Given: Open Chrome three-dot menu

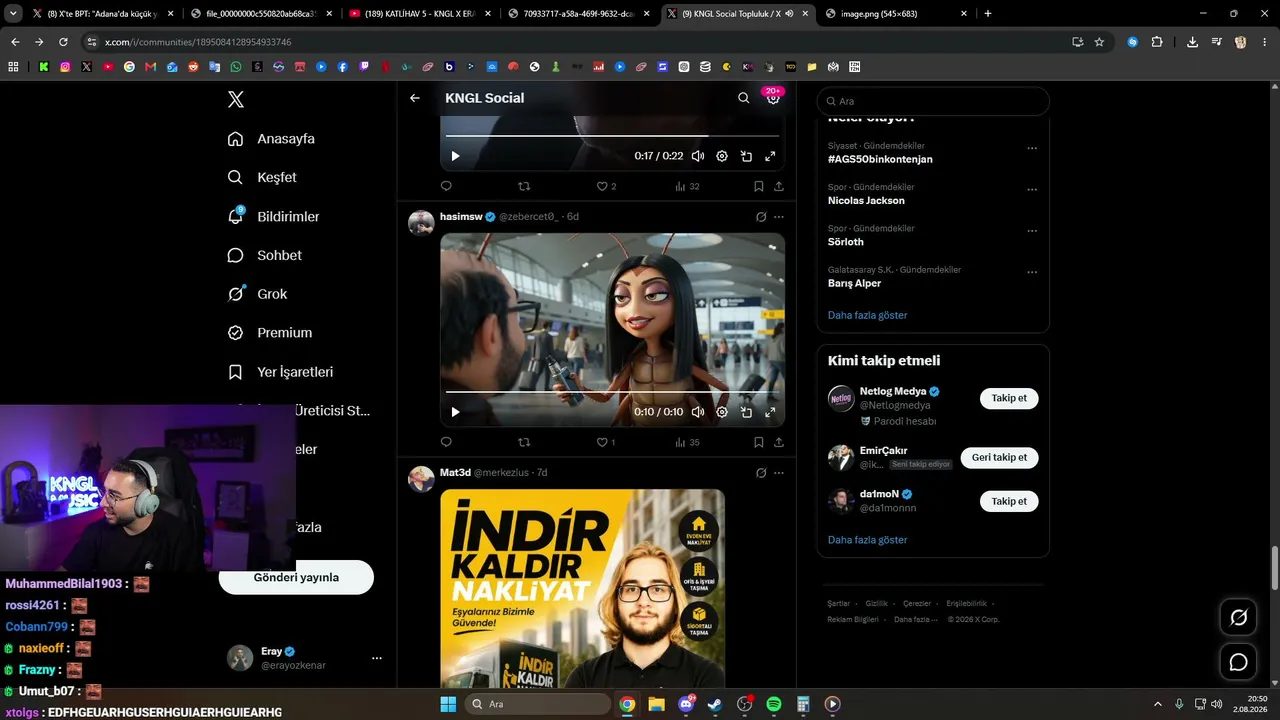Looking at the screenshot, I should [x=1265, y=42].
